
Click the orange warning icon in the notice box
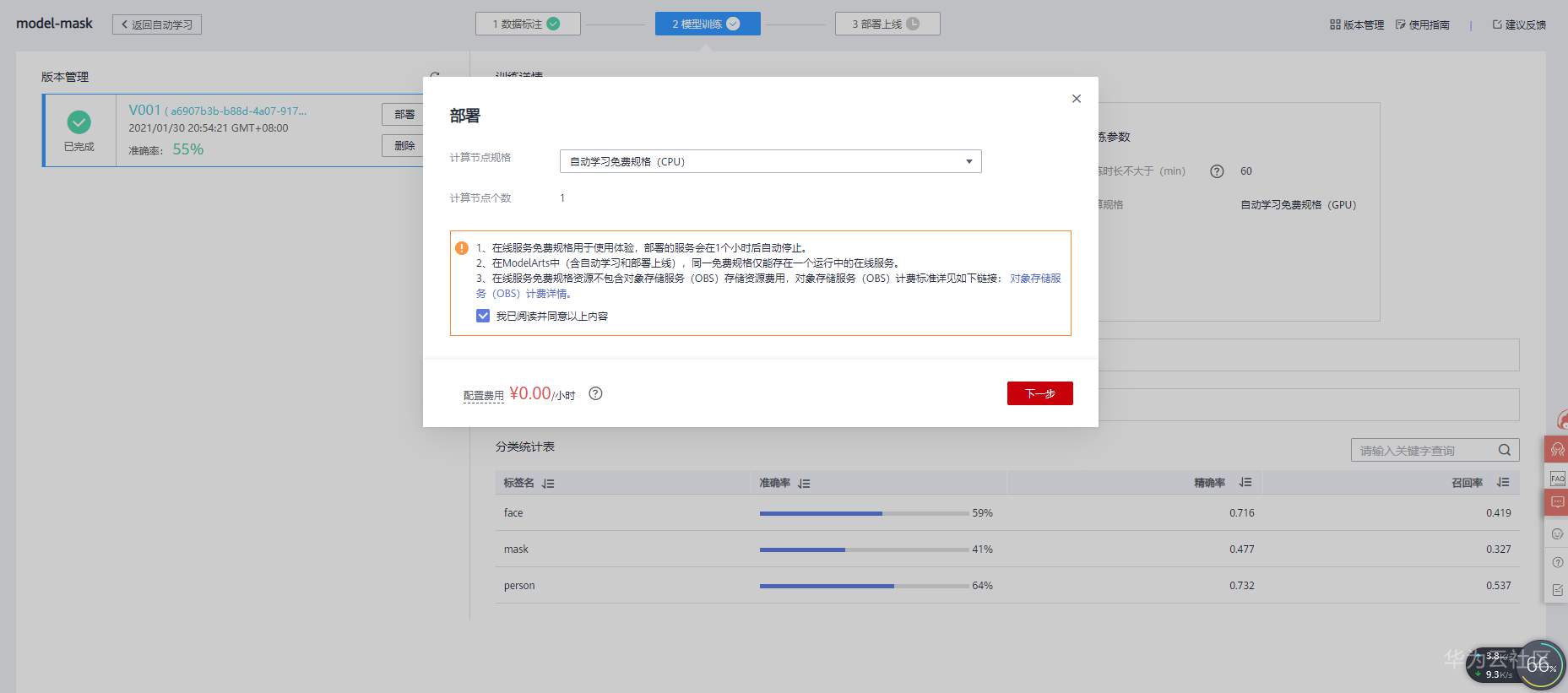[462, 248]
